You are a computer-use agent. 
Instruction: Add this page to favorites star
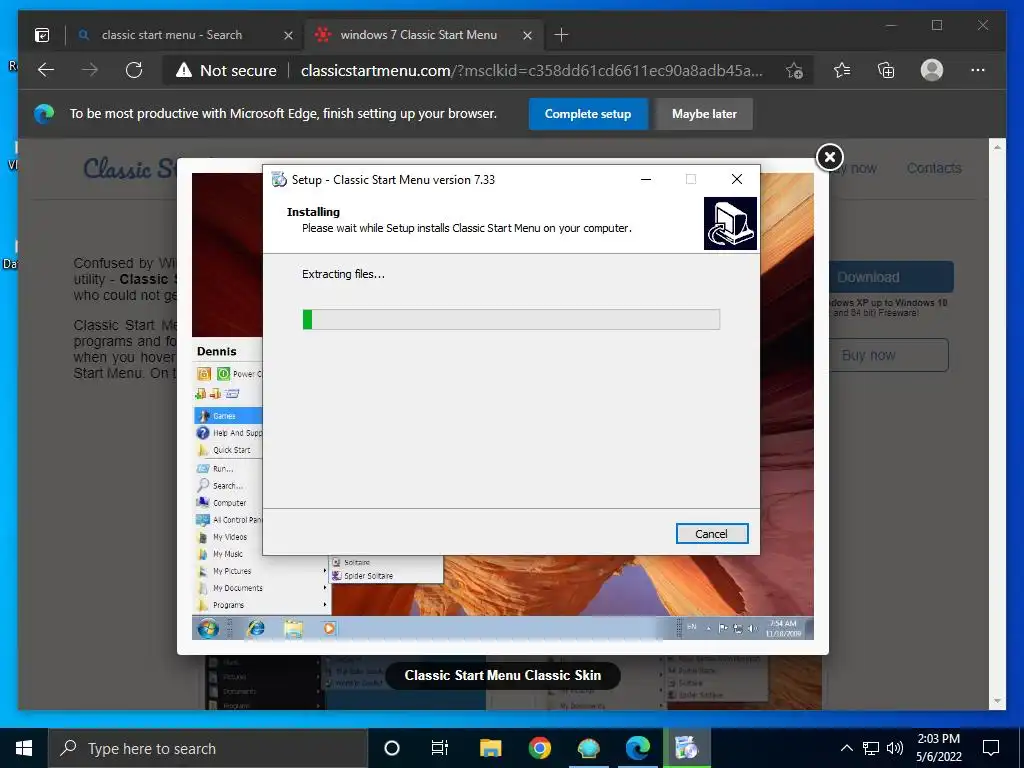click(794, 71)
